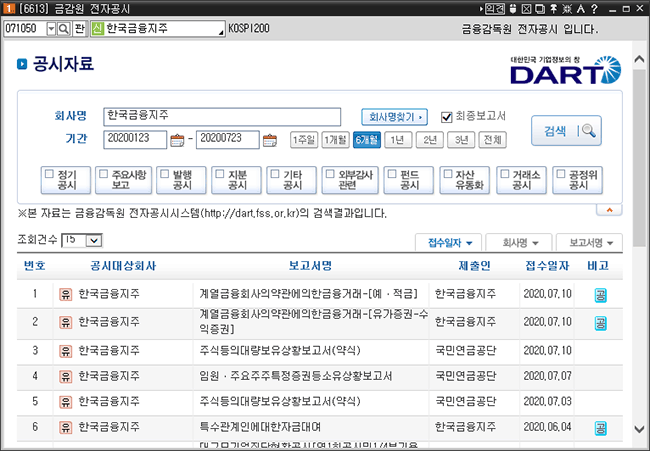Click the vertical scrollbar down arrow
The height and width of the screenshot is (451, 650).
click(x=639, y=429)
